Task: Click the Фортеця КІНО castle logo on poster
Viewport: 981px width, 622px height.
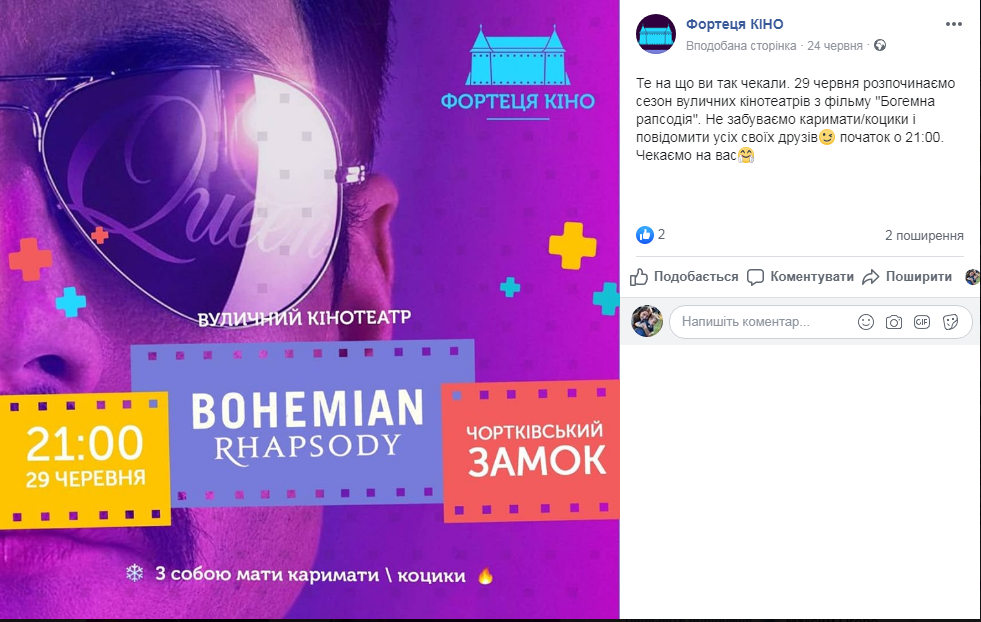Action: (517, 70)
